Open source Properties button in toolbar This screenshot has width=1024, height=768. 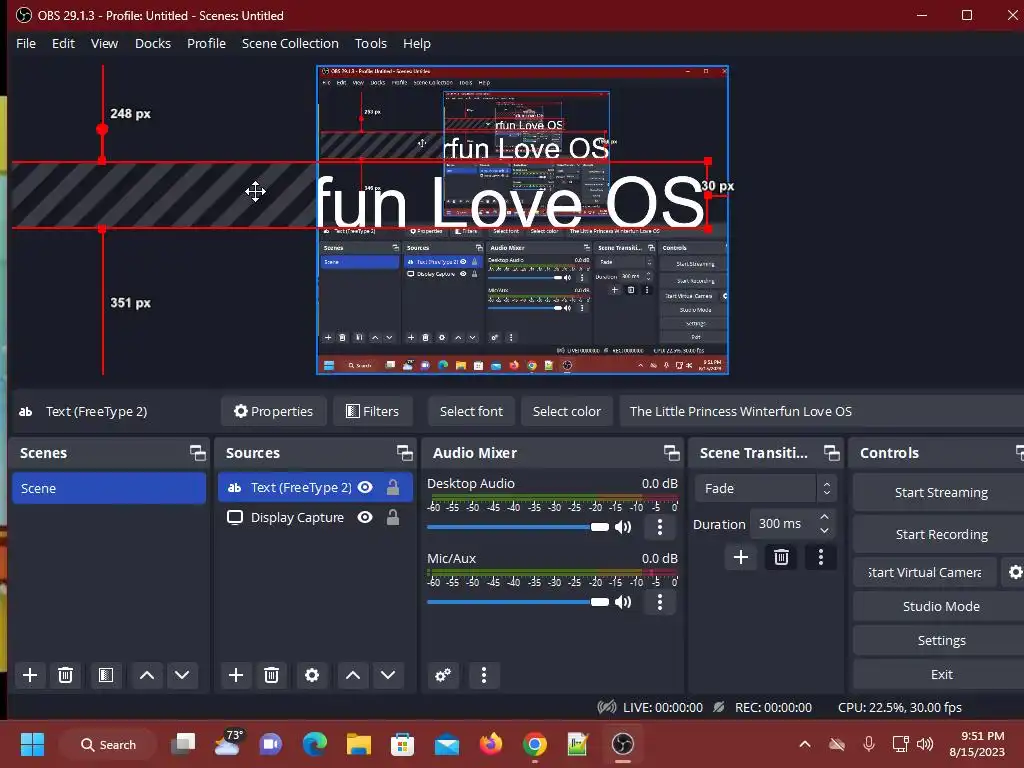274,411
